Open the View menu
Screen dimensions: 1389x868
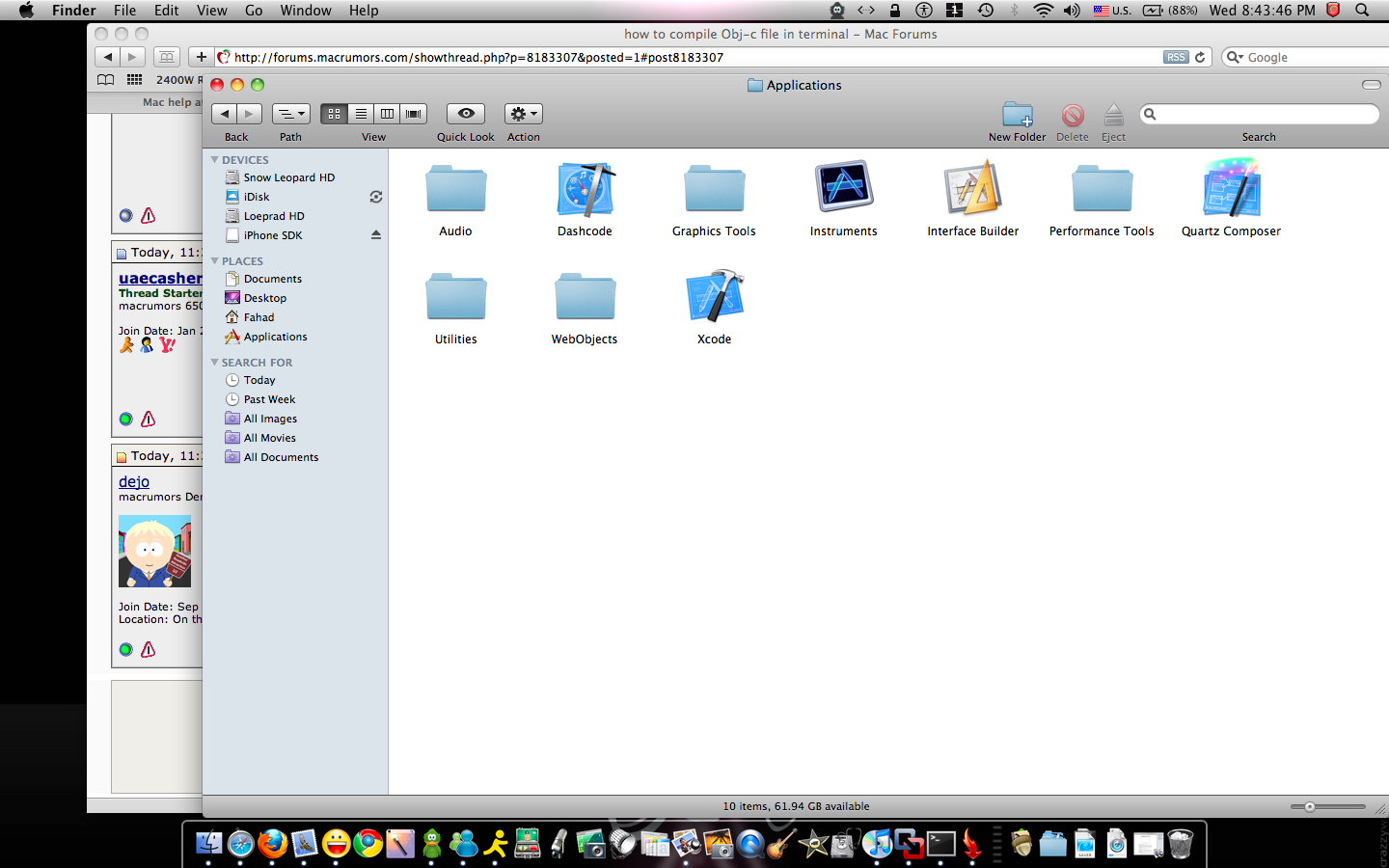pos(212,11)
